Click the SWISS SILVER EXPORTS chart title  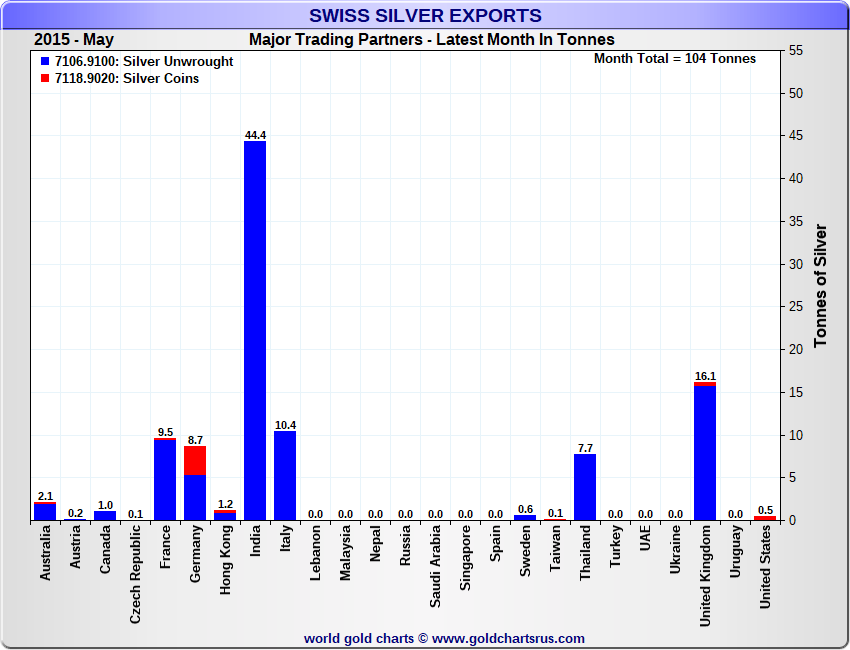425,15
